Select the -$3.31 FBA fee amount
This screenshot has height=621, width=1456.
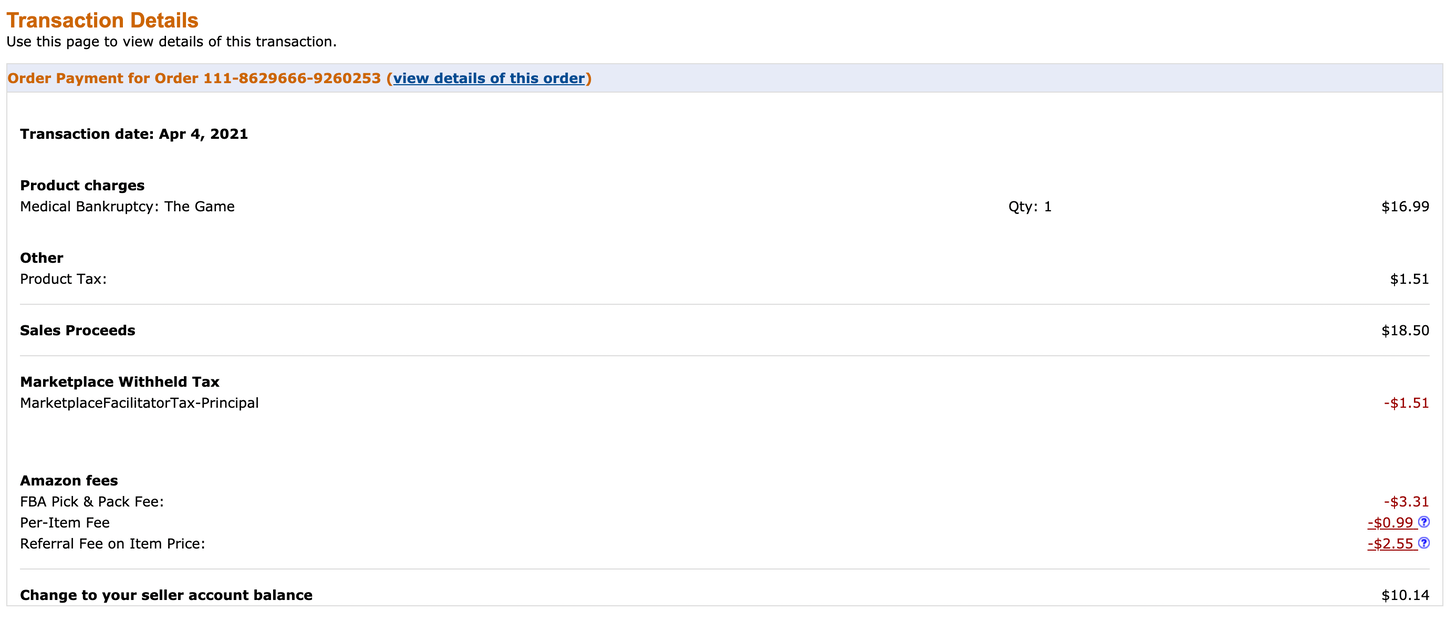point(1406,502)
